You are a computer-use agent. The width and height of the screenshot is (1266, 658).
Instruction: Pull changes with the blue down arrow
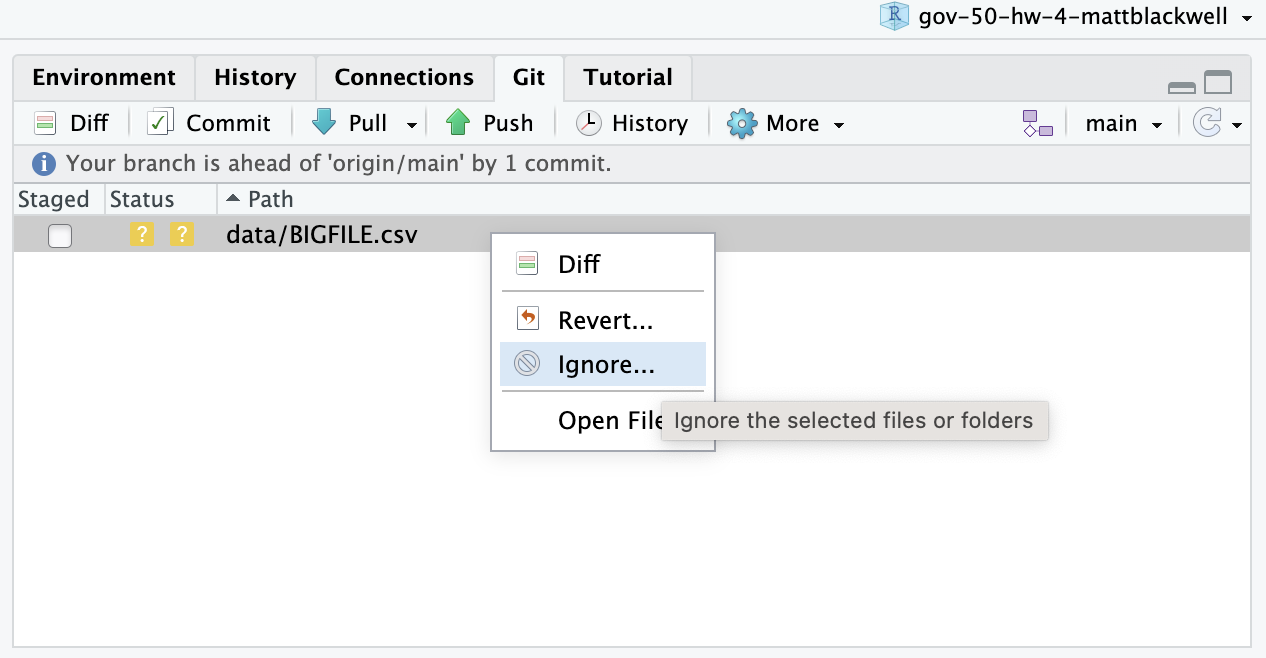324,123
